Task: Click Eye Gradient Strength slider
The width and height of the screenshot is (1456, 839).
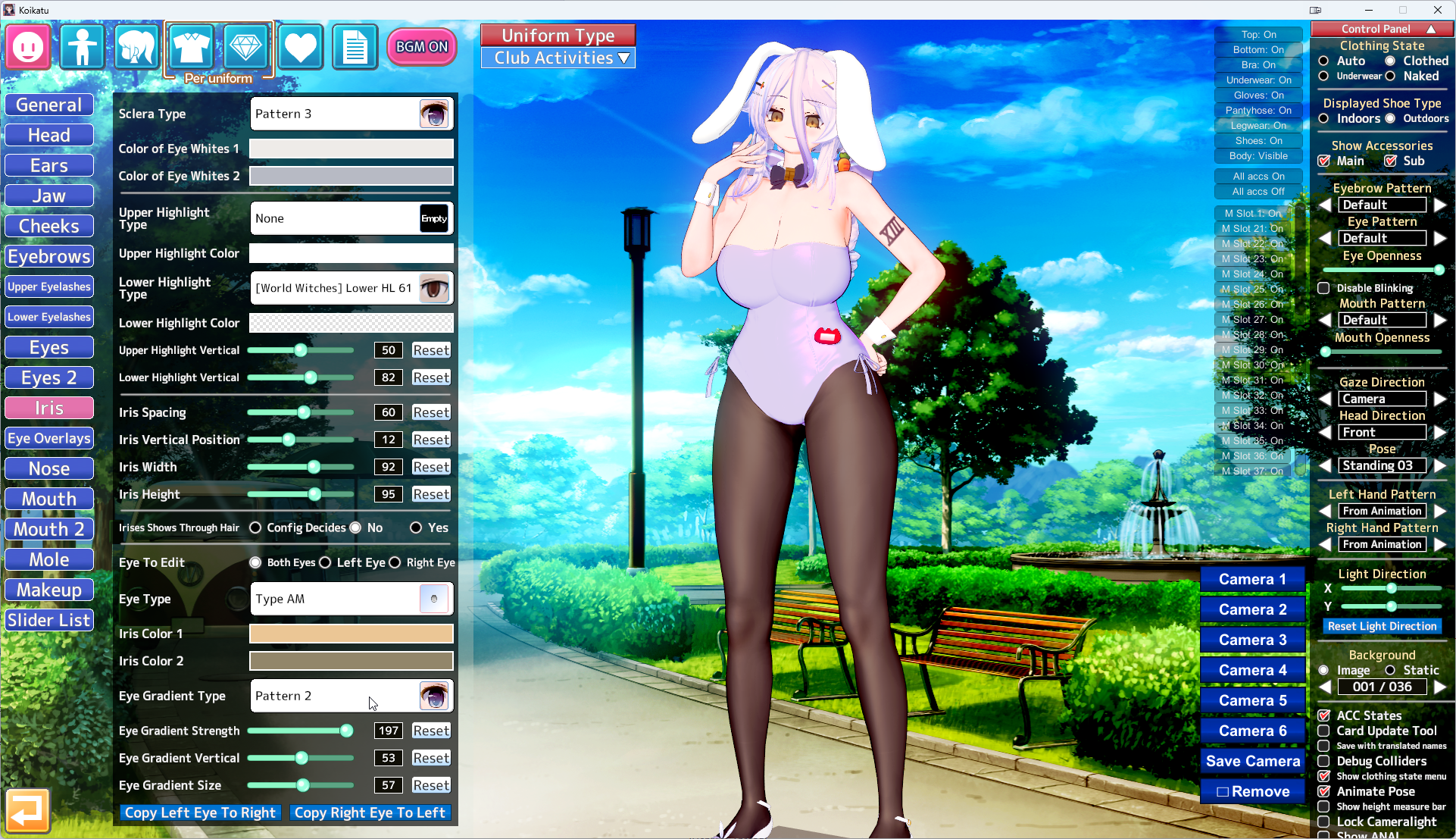Action: tap(301, 731)
